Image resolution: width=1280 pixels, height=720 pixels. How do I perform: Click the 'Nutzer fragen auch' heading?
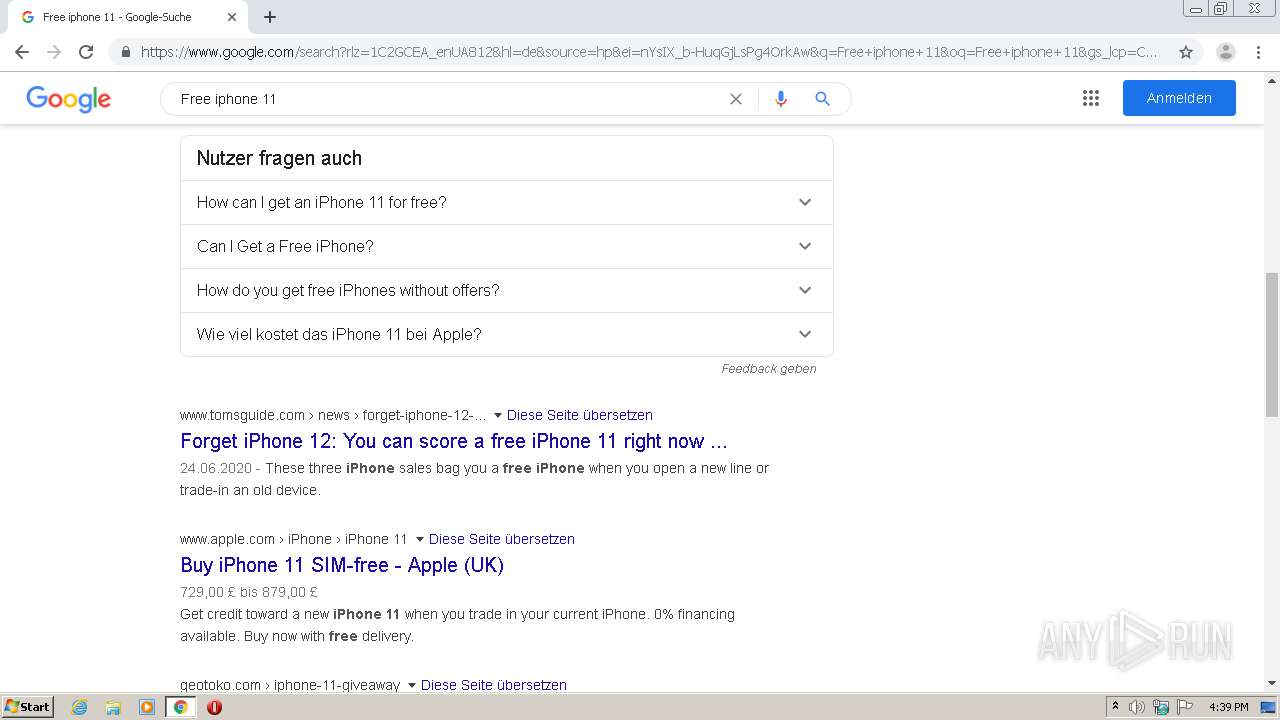click(x=279, y=158)
